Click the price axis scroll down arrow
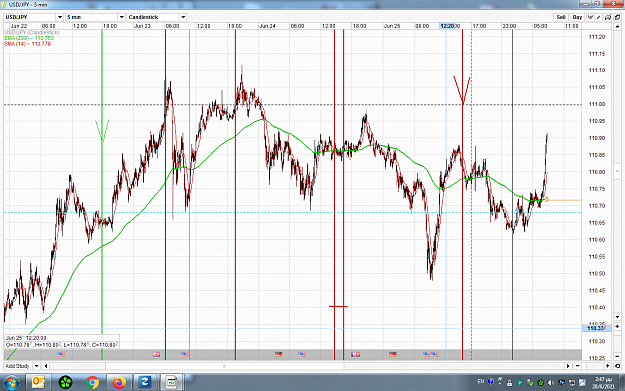Screen dimensions: 625x391 click(x=617, y=317)
